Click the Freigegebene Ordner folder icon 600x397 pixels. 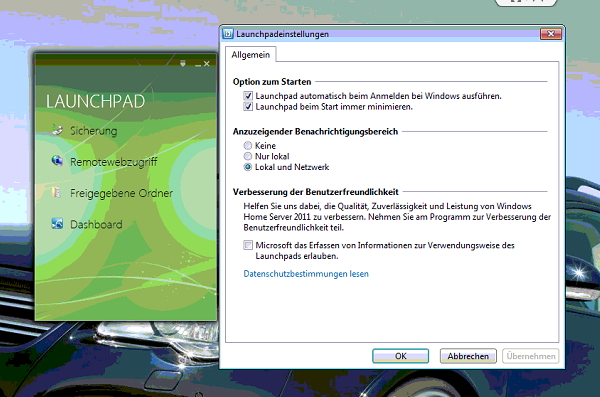pos(57,192)
